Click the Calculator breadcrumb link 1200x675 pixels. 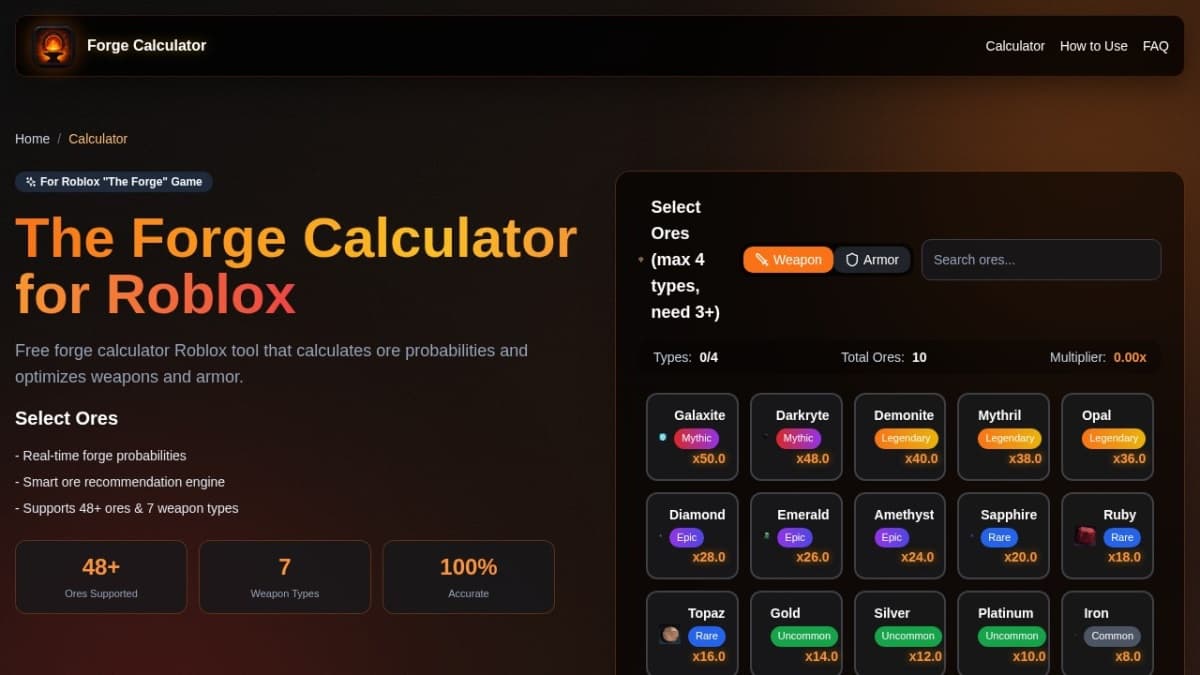pyautogui.click(x=98, y=138)
